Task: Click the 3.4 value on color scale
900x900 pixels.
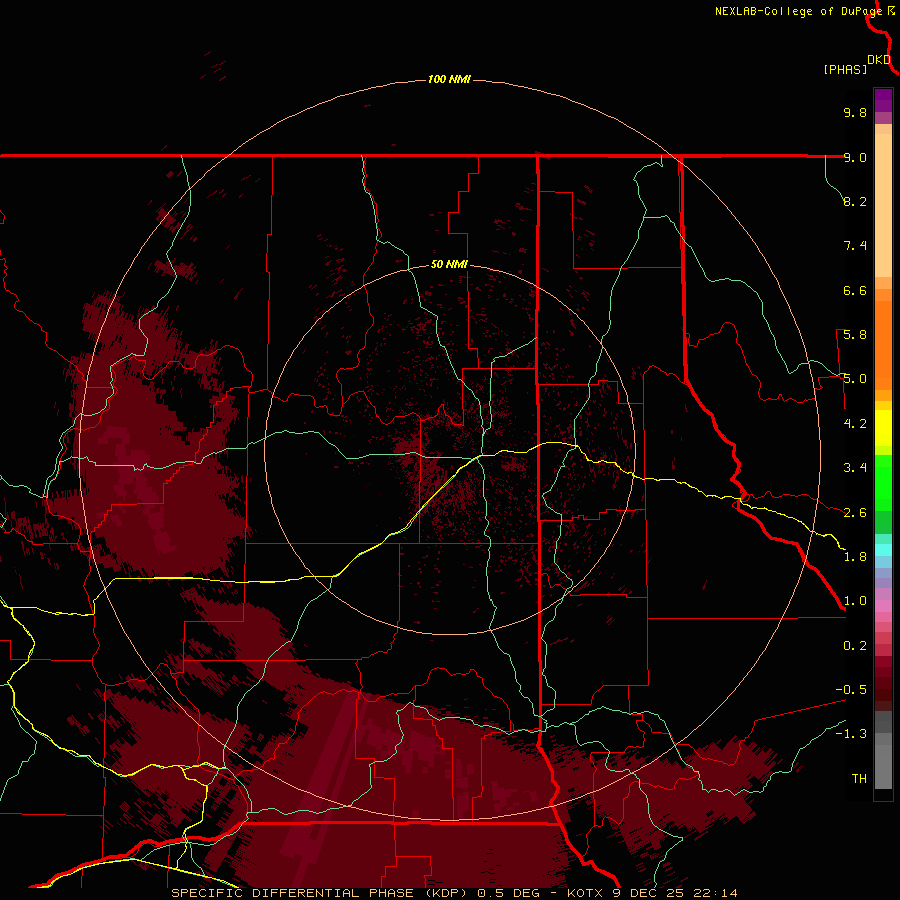Action: (x=855, y=468)
